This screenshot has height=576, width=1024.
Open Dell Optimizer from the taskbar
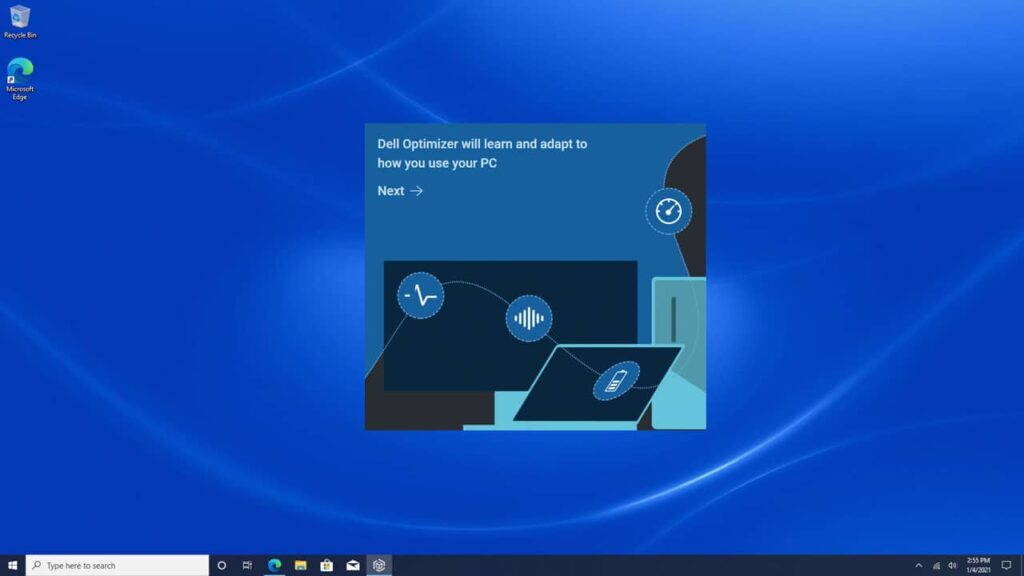tap(379, 564)
